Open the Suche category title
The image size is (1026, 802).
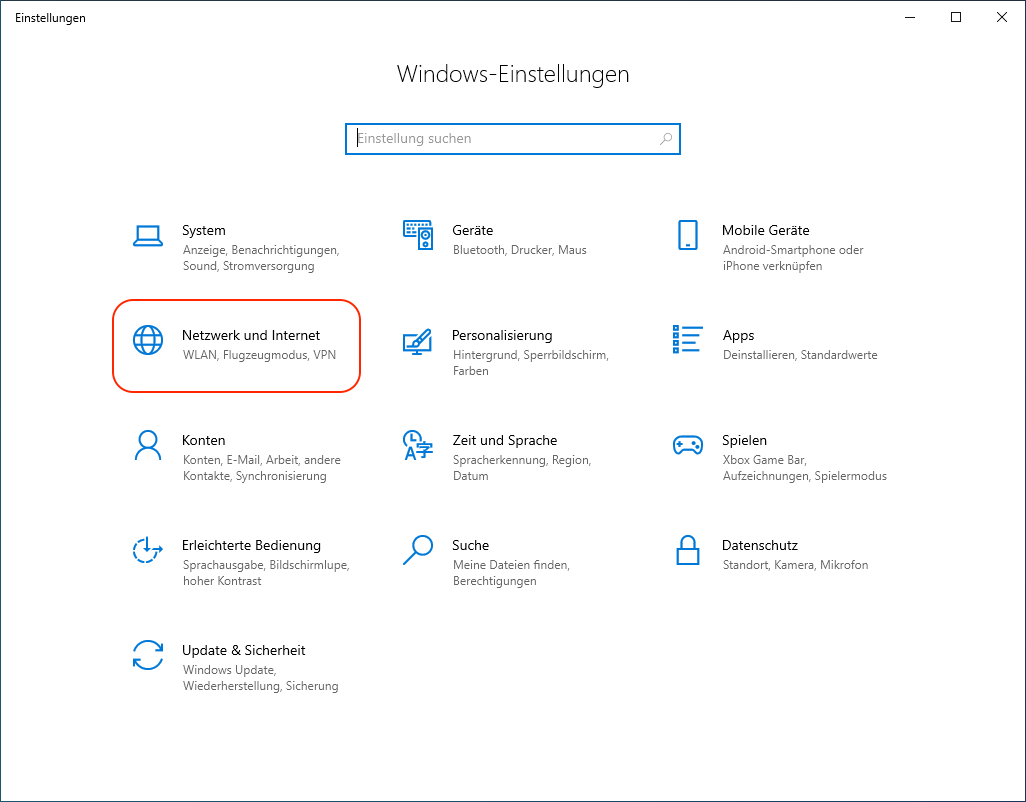470,545
